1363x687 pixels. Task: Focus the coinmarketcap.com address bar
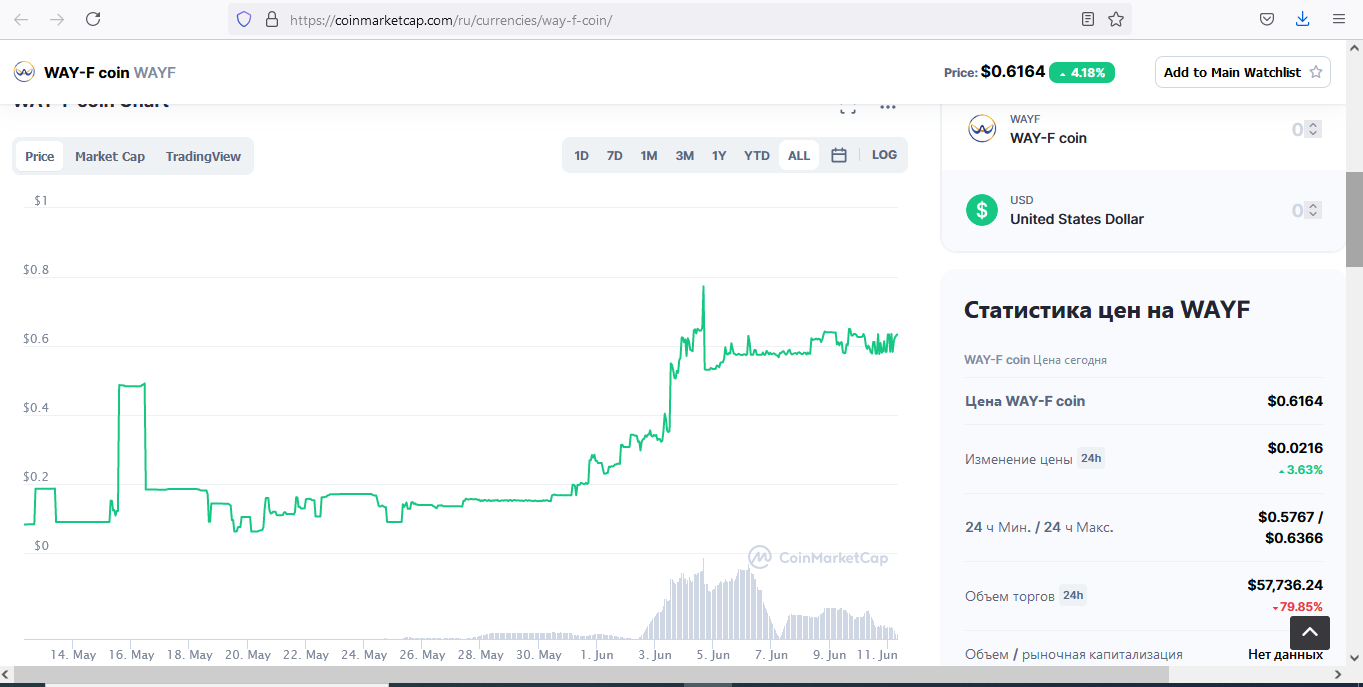[680, 19]
